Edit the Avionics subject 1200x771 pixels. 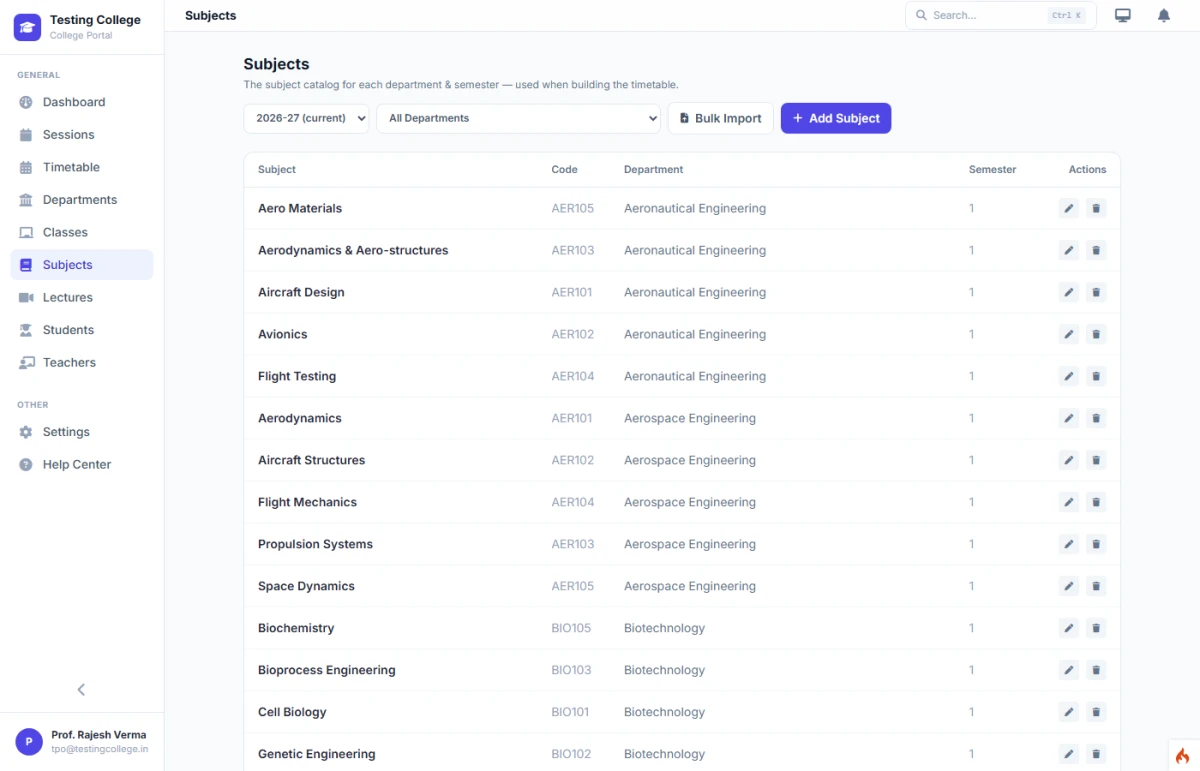tap(1069, 335)
